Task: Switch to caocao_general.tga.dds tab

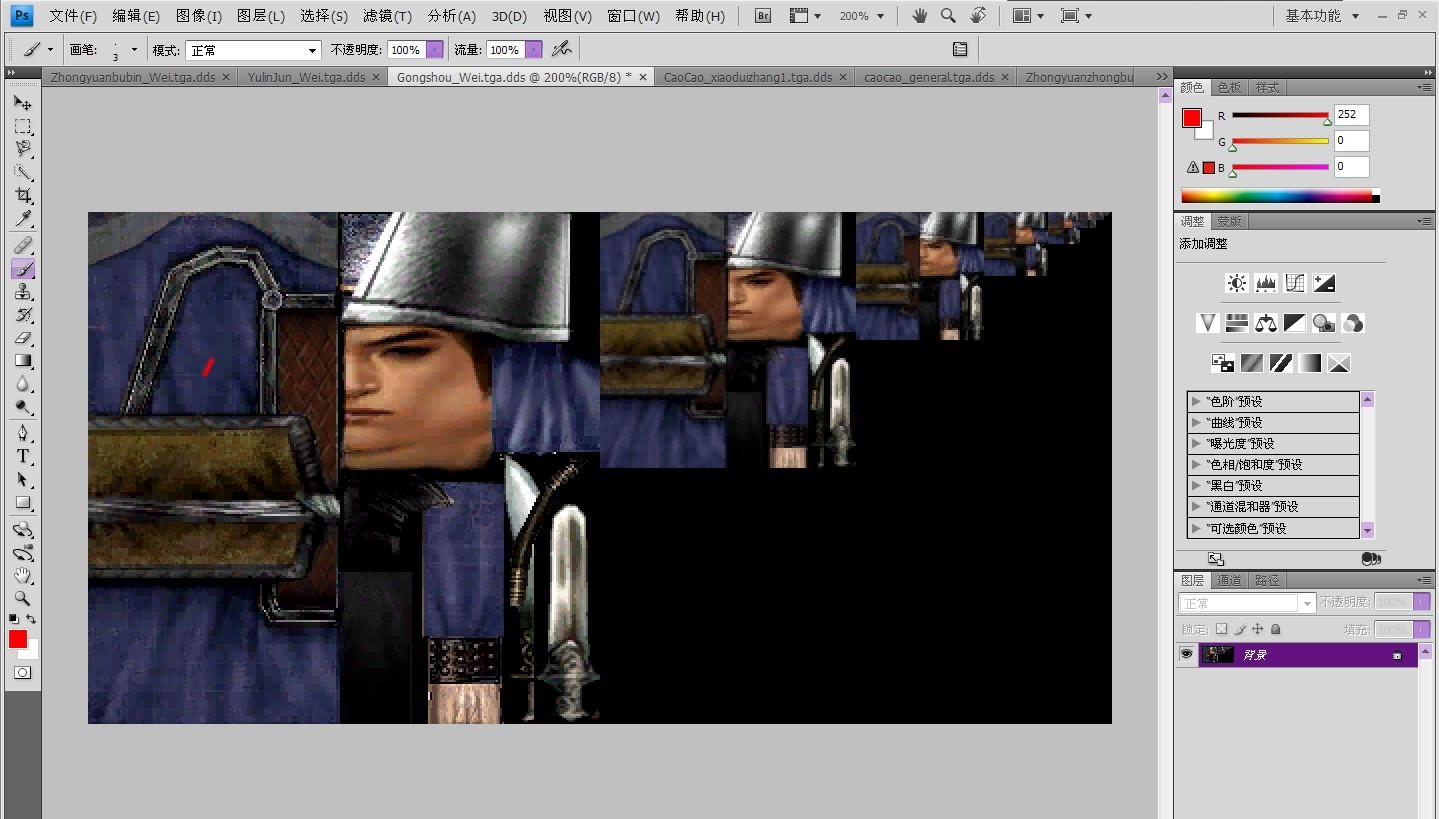Action: coord(929,77)
